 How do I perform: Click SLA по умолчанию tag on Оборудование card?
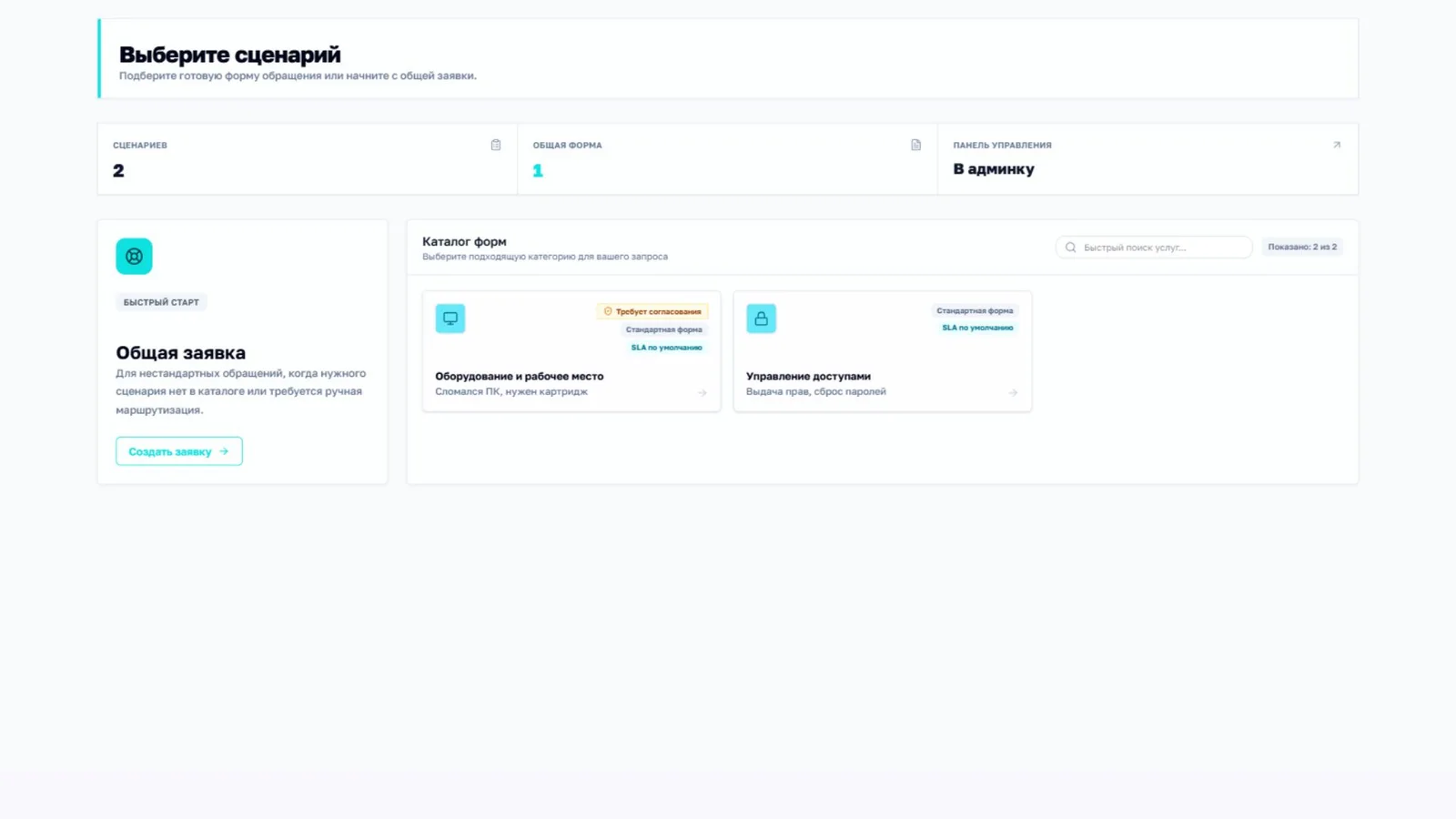tap(667, 348)
